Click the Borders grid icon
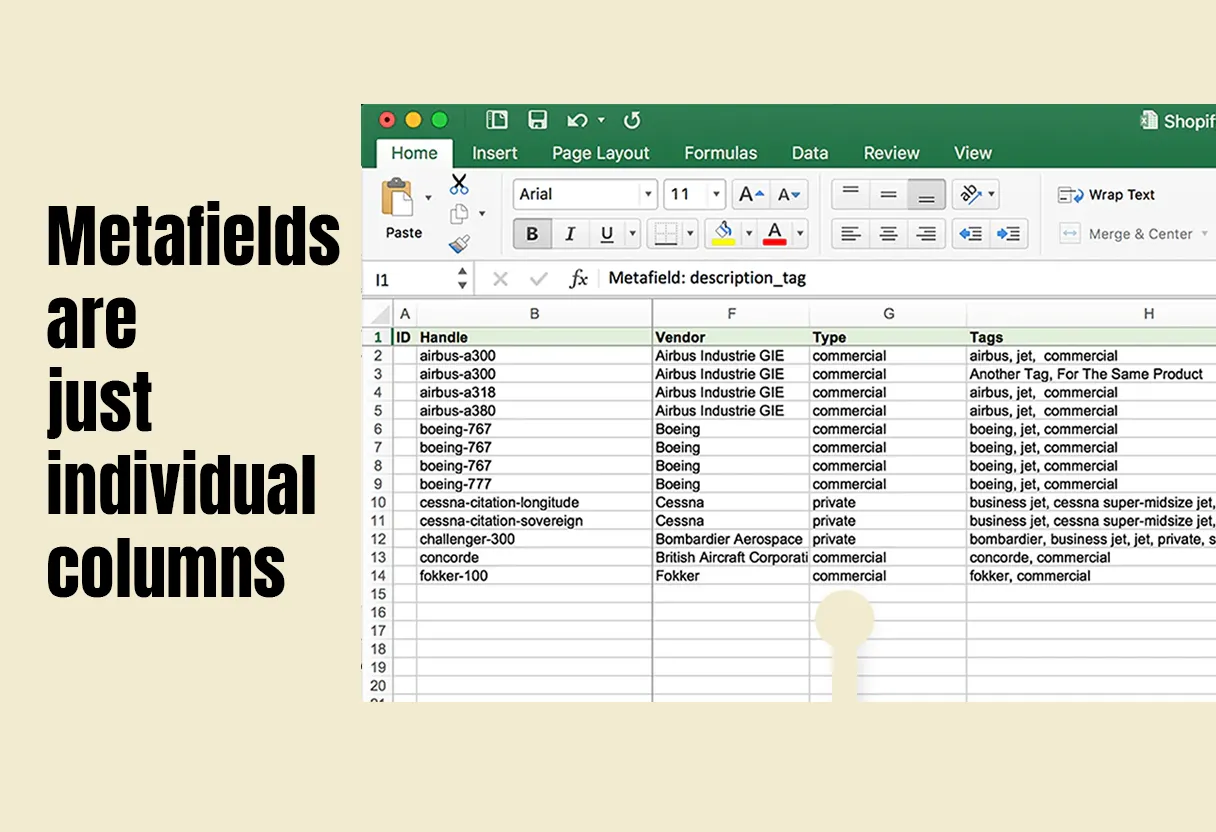Viewport: 1216px width, 832px height. (x=665, y=234)
